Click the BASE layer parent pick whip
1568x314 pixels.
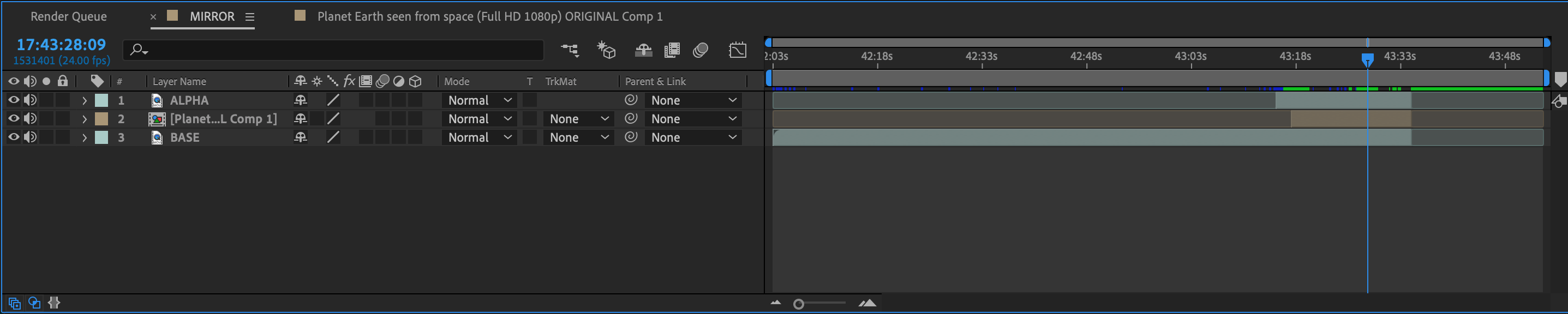(x=631, y=137)
